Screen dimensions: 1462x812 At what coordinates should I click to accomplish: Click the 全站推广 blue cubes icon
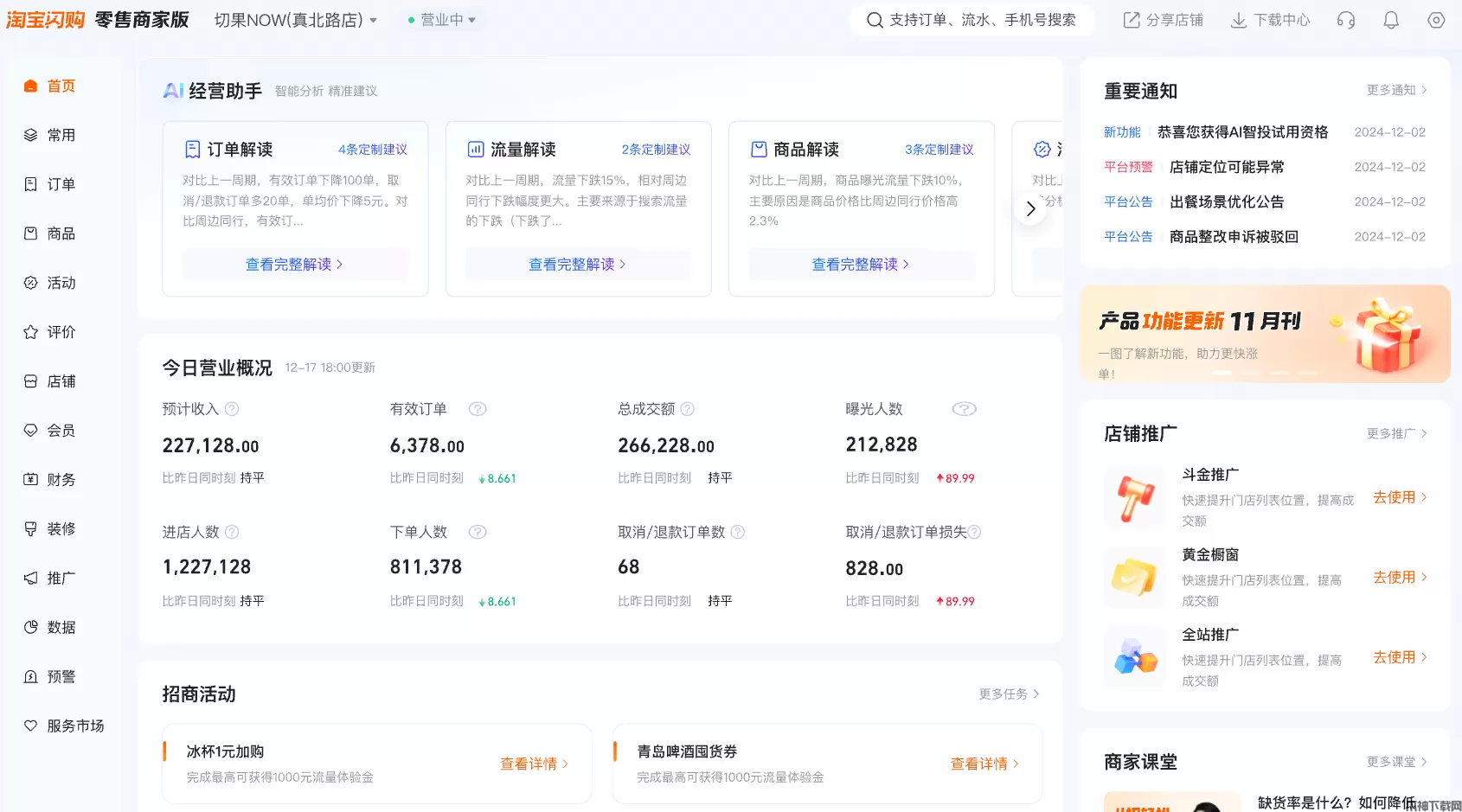click(x=1136, y=657)
